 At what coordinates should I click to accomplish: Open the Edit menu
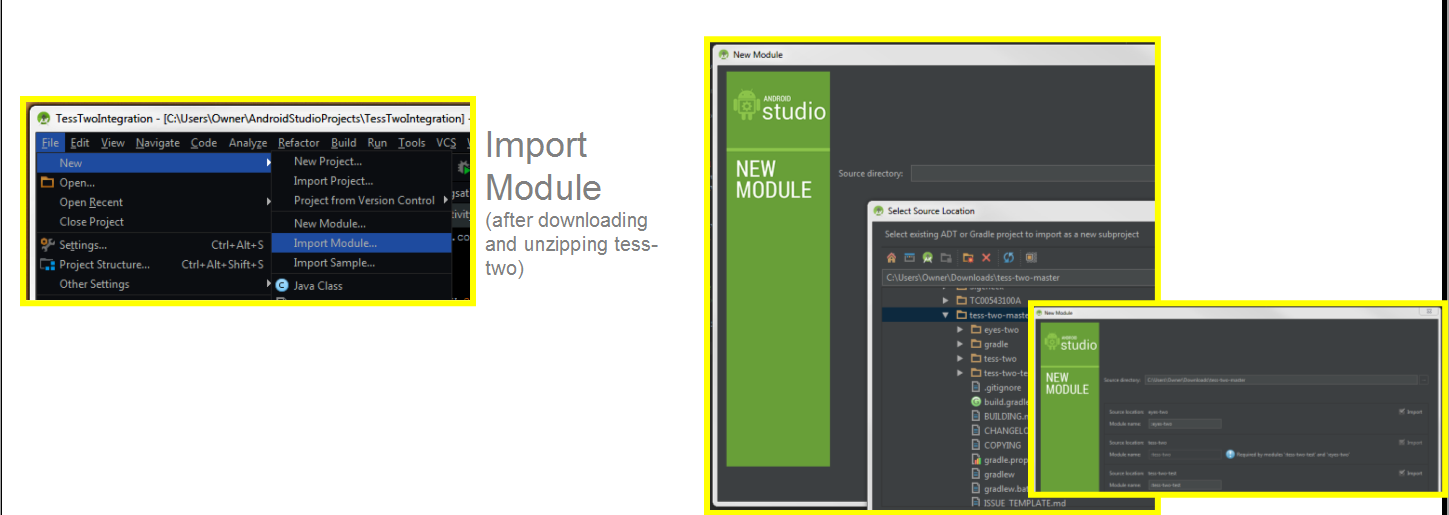(80, 143)
